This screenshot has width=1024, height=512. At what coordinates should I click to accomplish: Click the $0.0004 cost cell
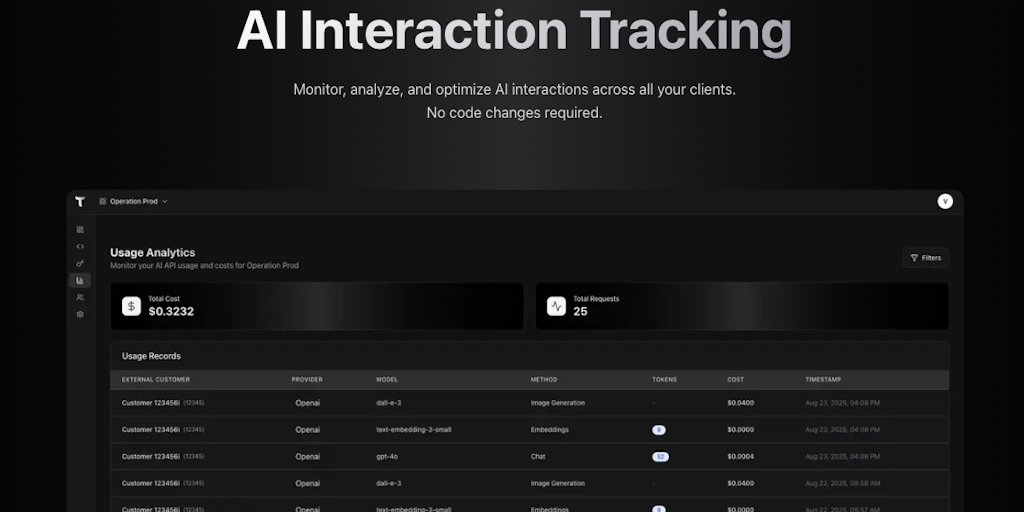[741, 456]
